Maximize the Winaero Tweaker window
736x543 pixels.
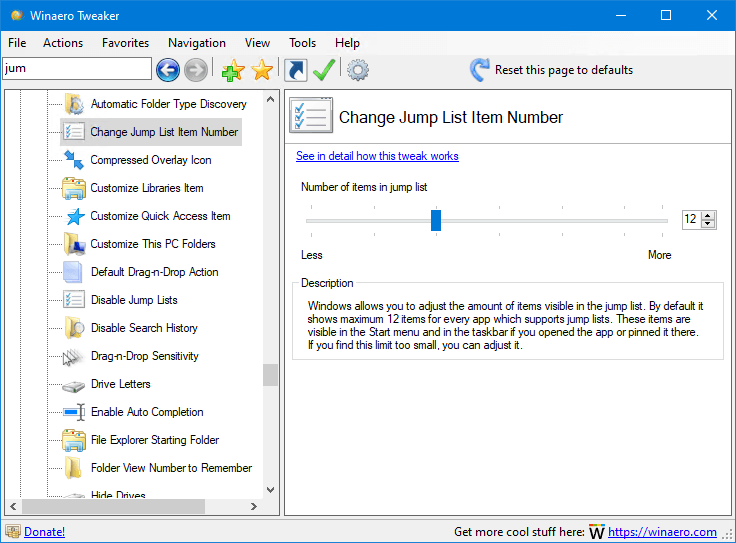[x=666, y=15]
